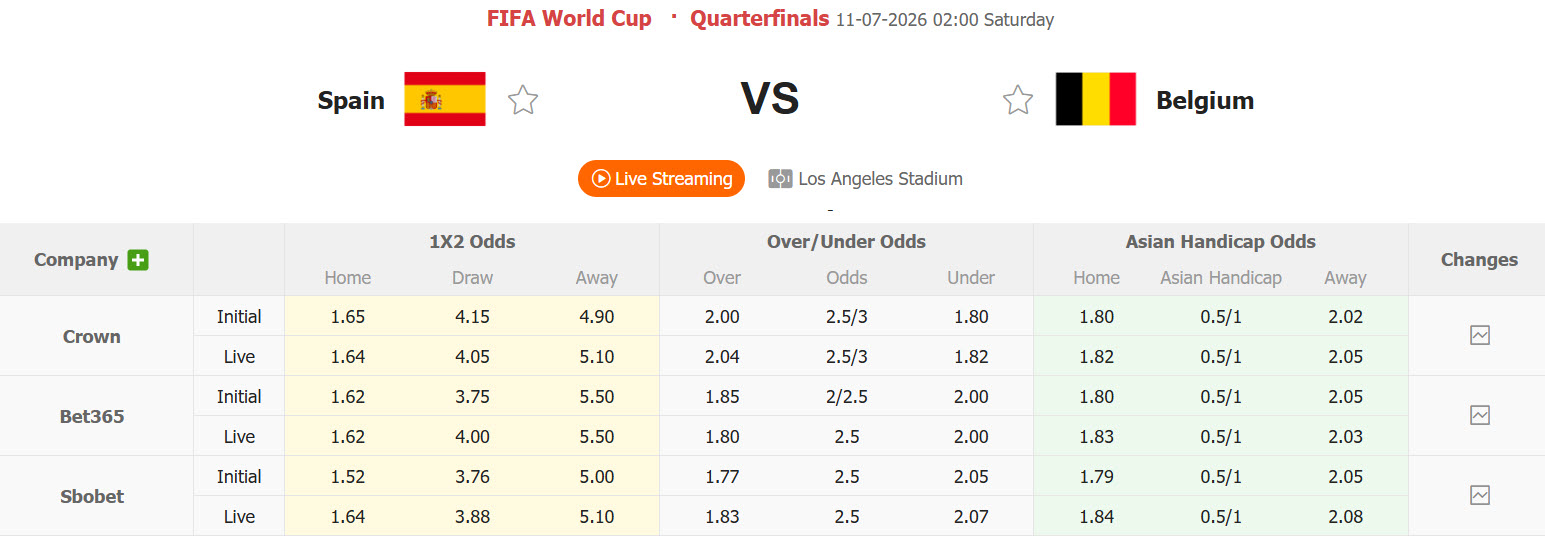Screen dimensions: 1545x542
Task: Select the Asian Handicap Odds column header
Action: 1221,242
